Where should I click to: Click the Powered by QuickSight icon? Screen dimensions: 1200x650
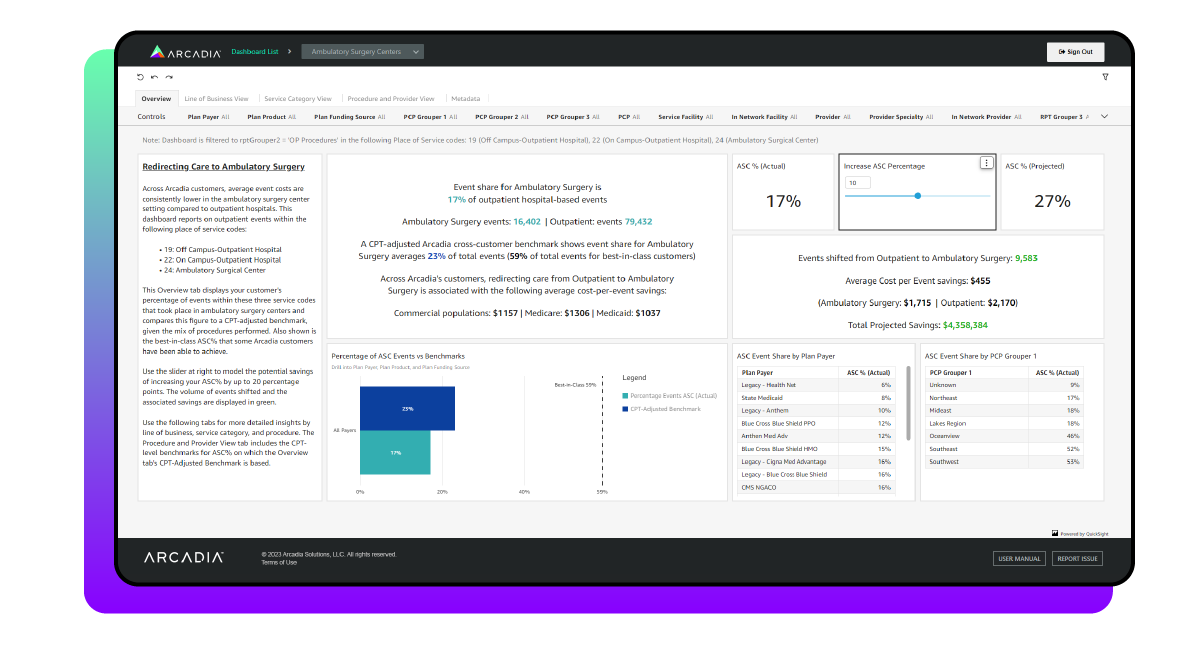[x=1055, y=533]
